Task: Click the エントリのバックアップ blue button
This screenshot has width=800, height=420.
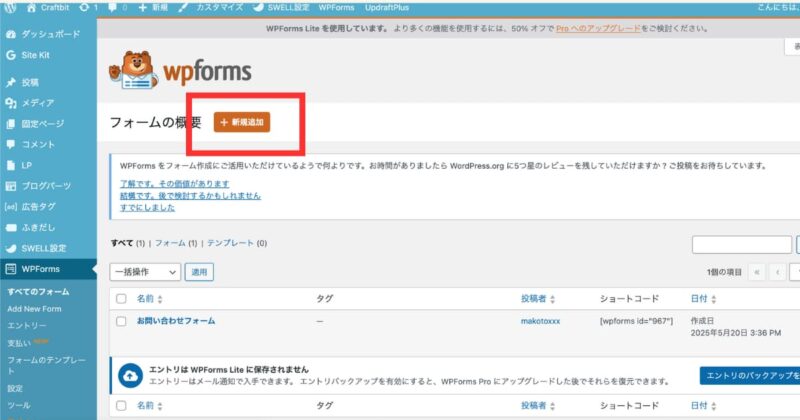Action: [750, 376]
